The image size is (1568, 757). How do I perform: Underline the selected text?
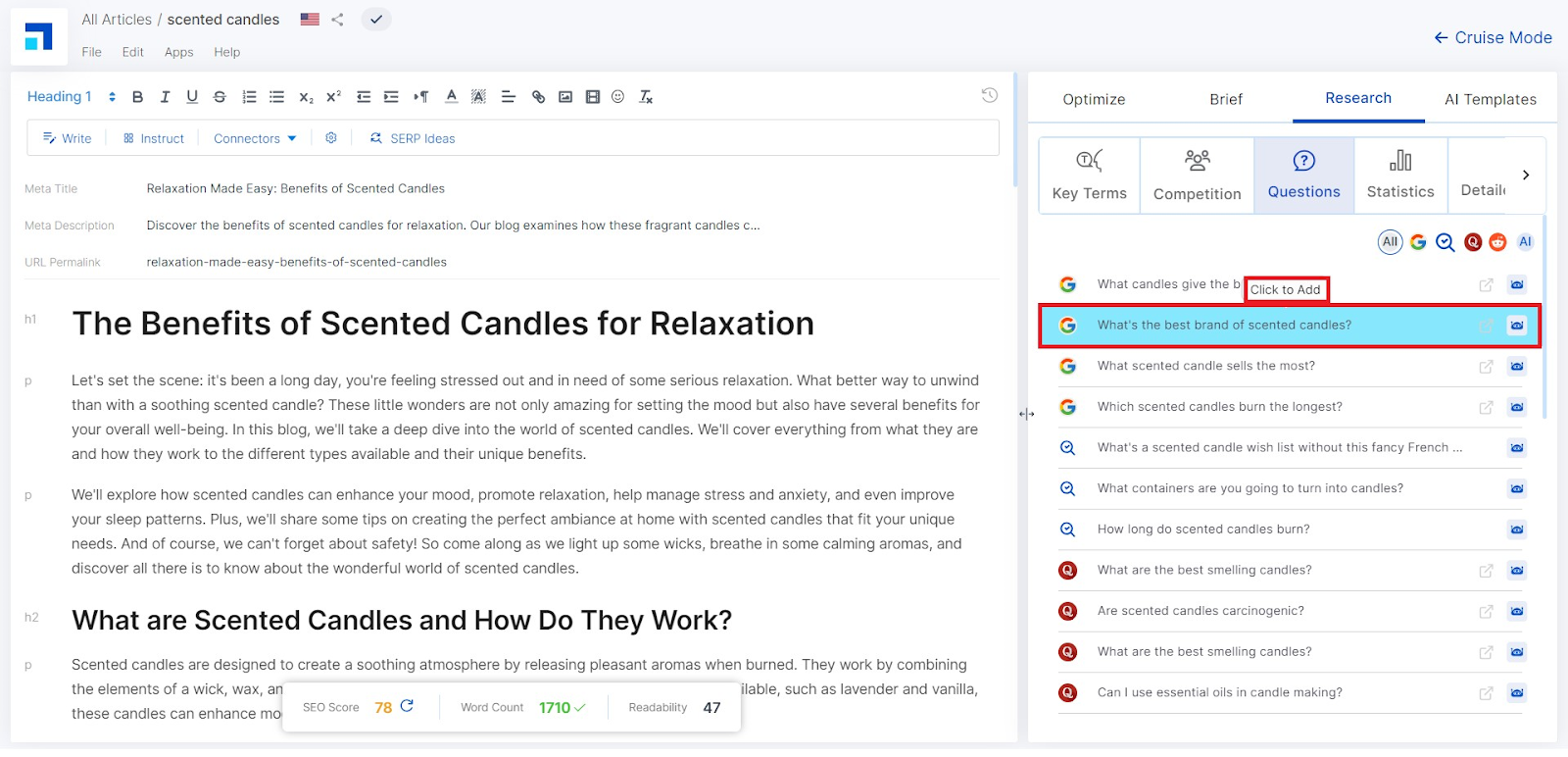pyautogui.click(x=192, y=97)
